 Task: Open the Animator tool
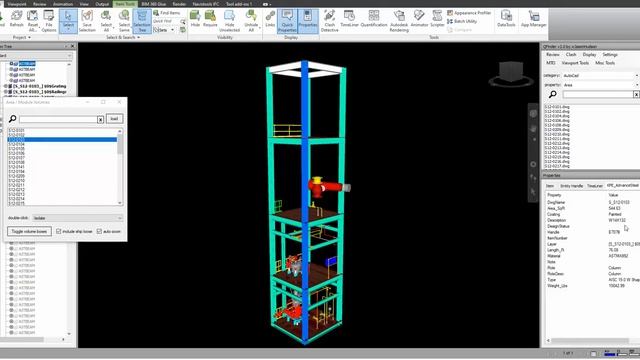pos(419,19)
